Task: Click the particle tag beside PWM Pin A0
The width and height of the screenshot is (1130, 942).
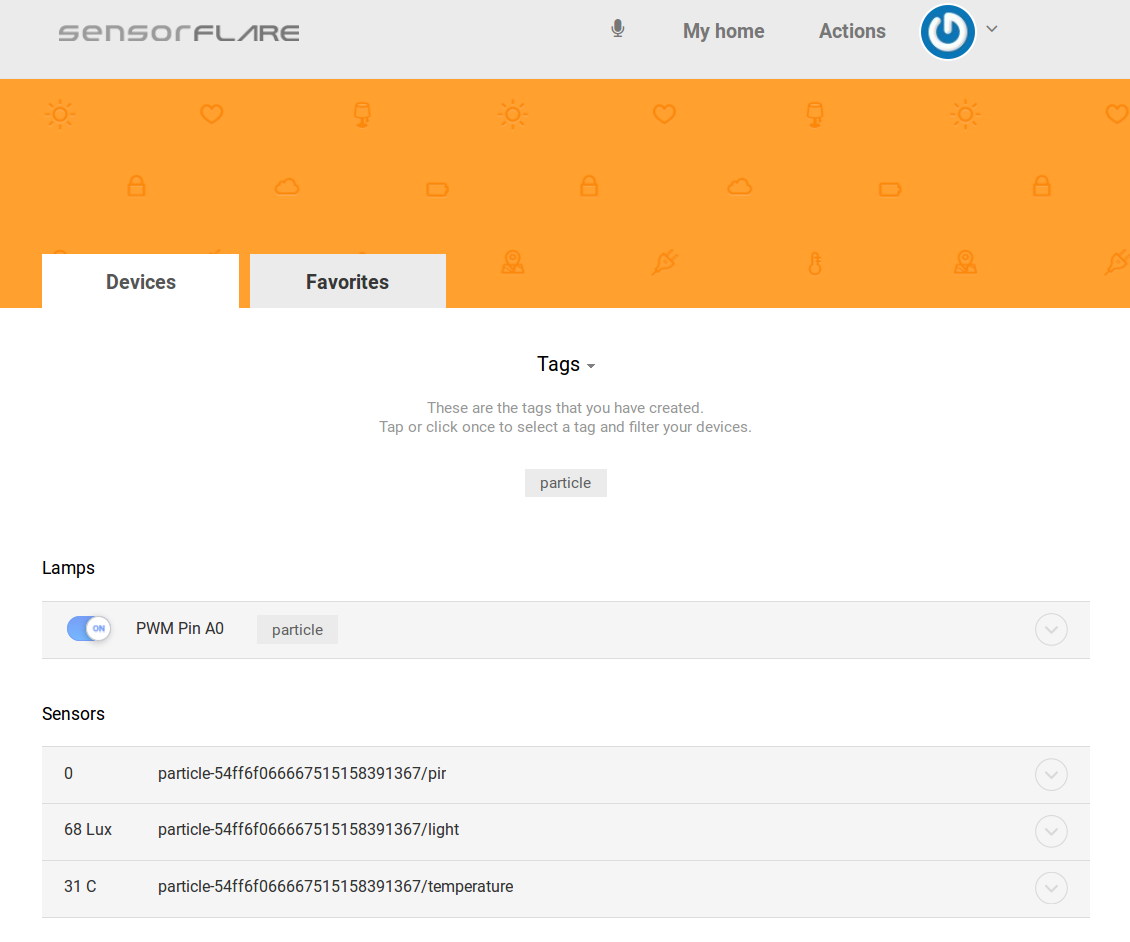Action: pyautogui.click(x=296, y=629)
